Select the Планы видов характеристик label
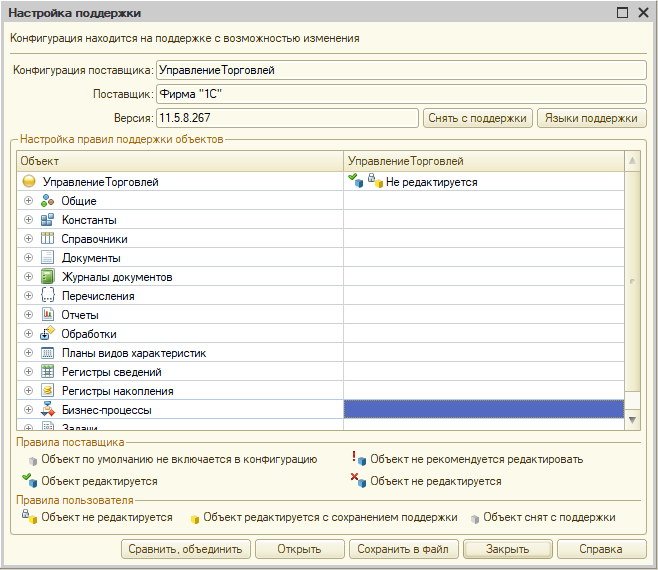658x570 pixels. tap(134, 353)
